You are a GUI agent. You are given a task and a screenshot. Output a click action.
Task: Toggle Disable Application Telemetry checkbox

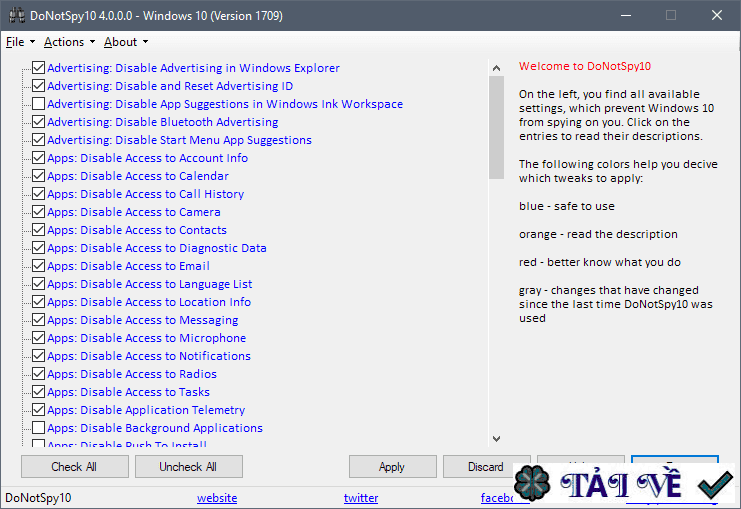[x=39, y=409]
